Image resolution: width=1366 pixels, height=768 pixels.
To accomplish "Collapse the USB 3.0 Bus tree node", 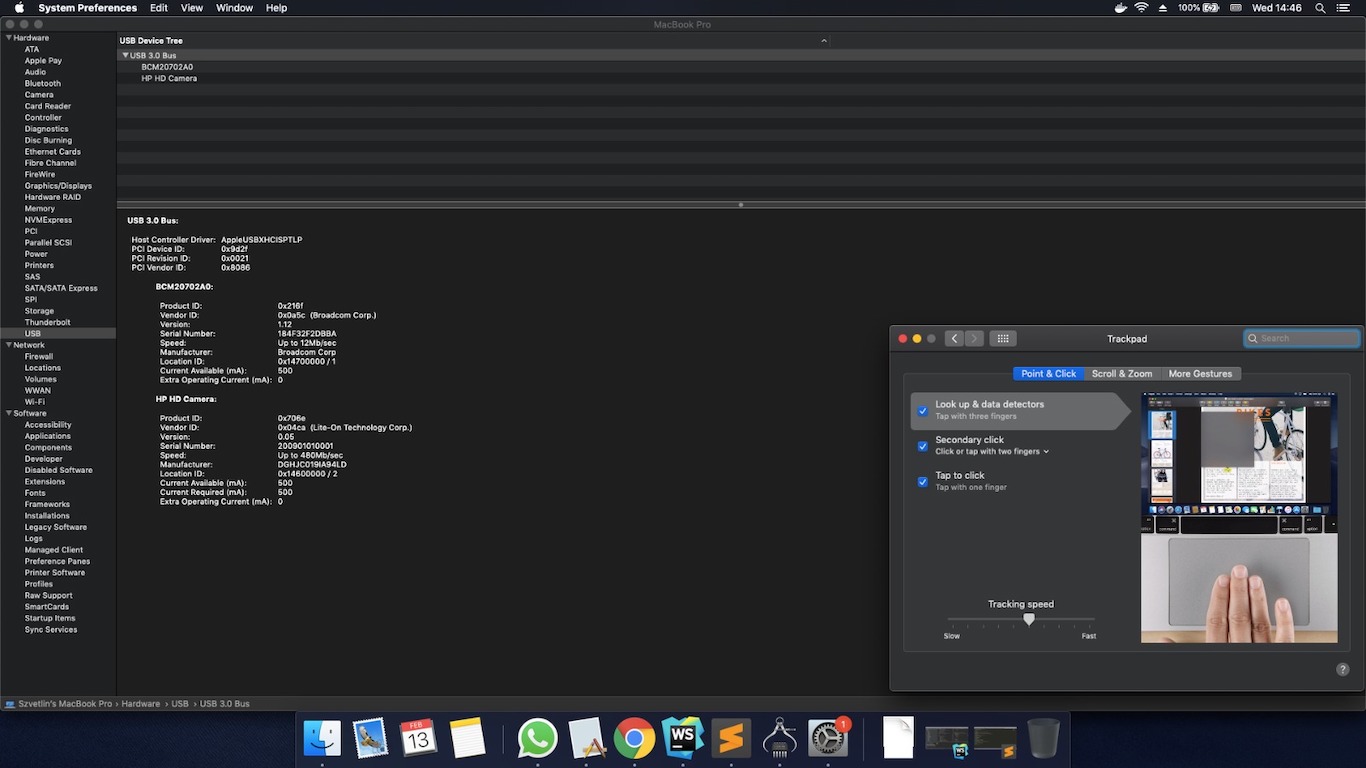I will coord(125,56).
